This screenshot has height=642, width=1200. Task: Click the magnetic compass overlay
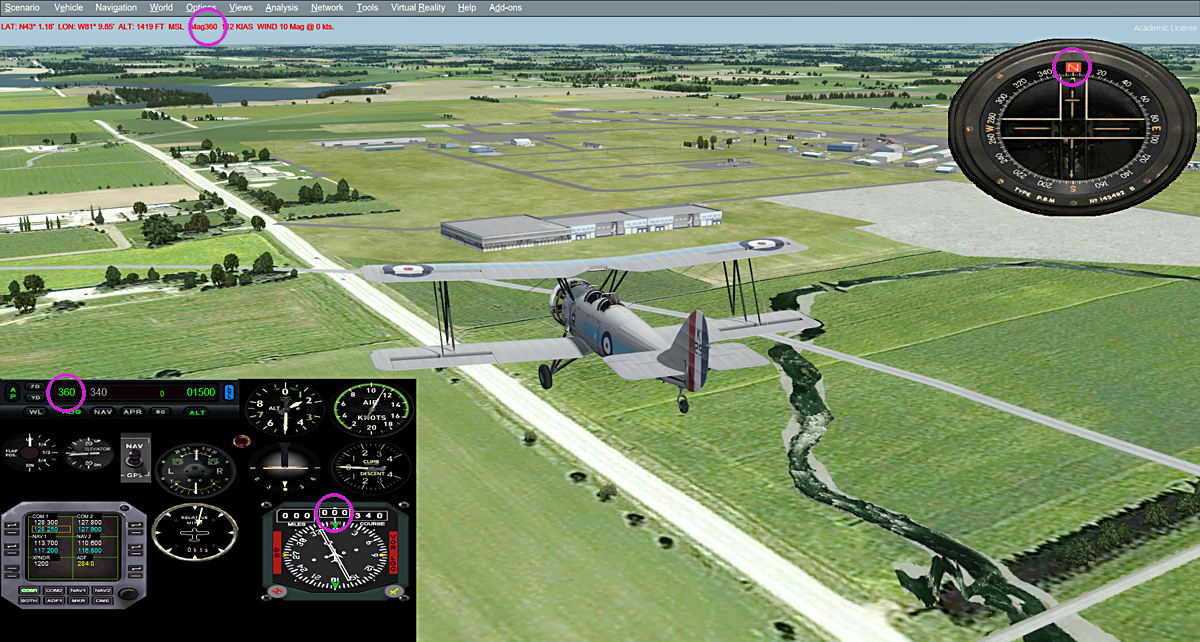(x=1070, y=128)
